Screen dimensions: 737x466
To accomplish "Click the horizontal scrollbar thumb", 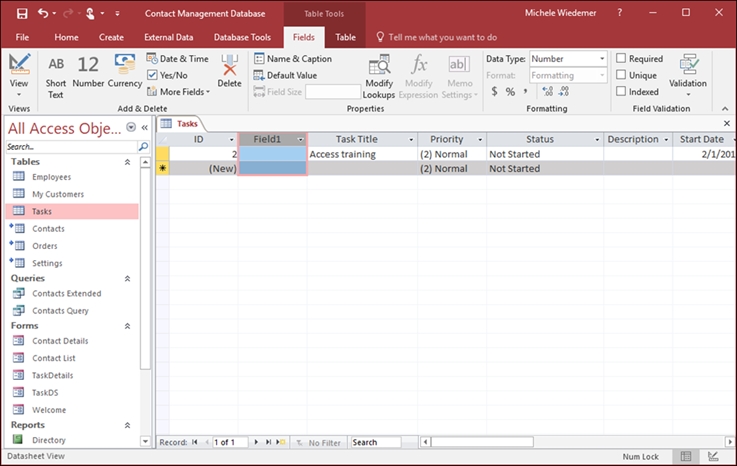I will [x=482, y=442].
